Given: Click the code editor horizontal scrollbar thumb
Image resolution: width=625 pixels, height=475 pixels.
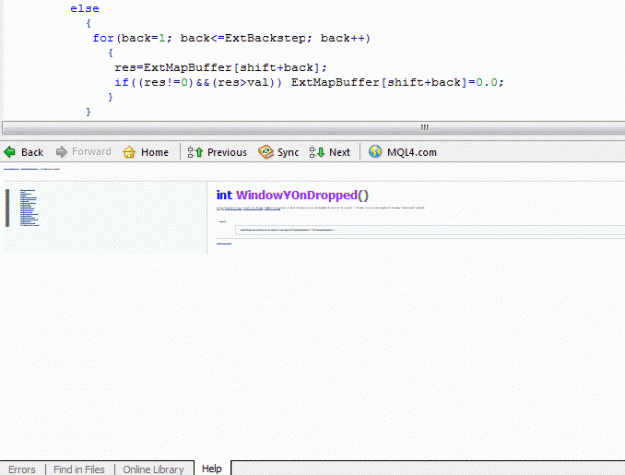Looking at the screenshot, I should [x=313, y=128].
